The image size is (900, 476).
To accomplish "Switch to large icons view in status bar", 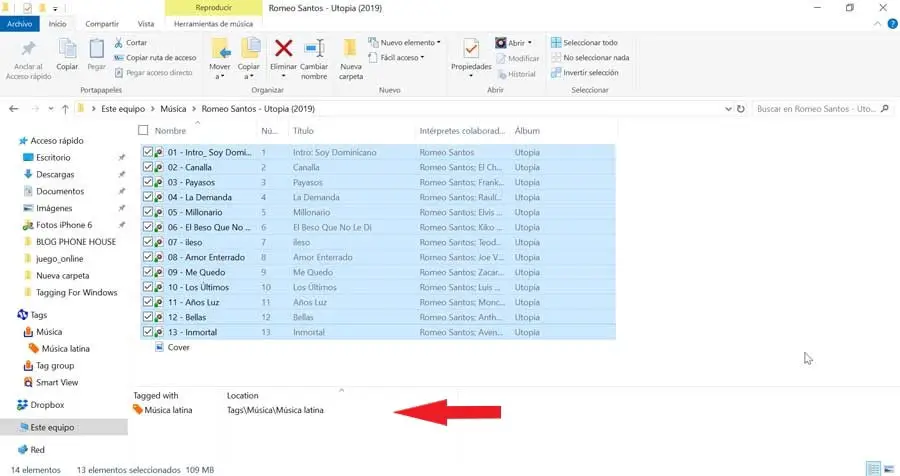I will click(888, 468).
